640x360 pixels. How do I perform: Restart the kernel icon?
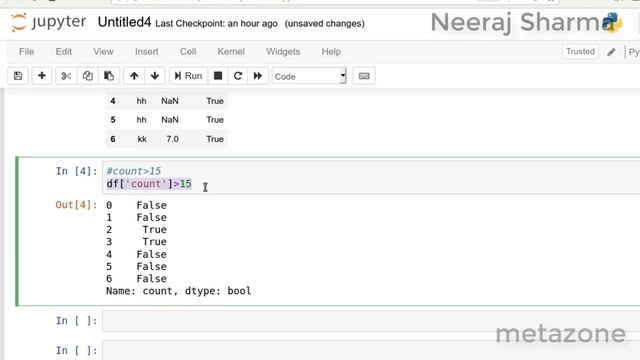pyautogui.click(x=238, y=76)
